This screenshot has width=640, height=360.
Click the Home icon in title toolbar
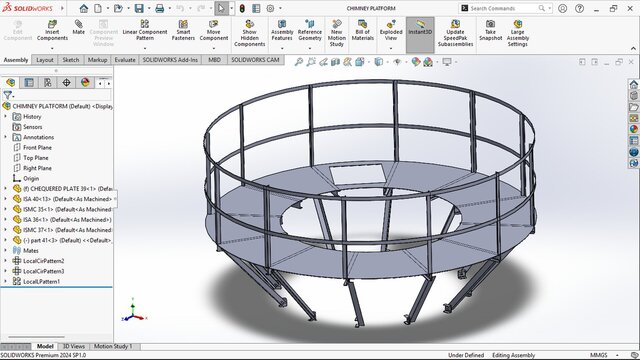coord(84,9)
